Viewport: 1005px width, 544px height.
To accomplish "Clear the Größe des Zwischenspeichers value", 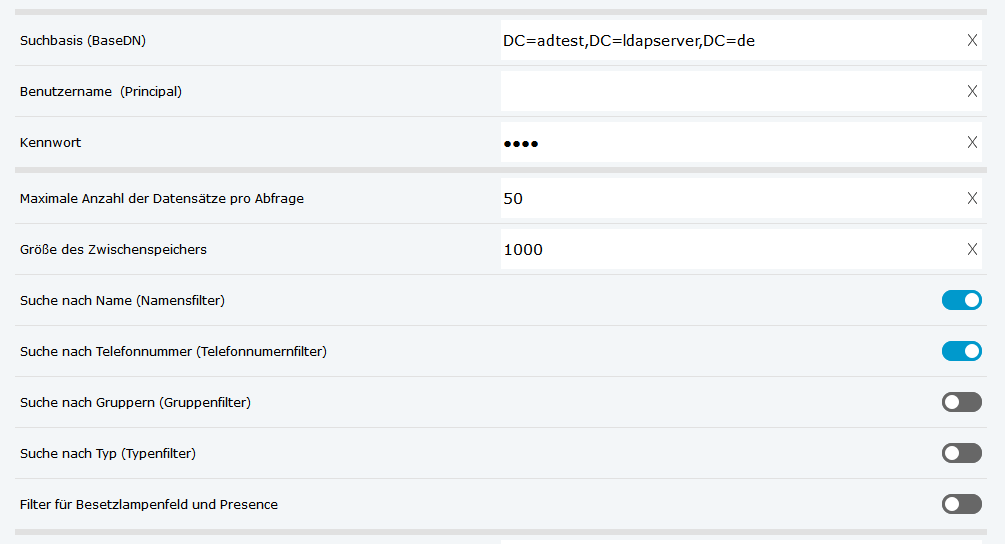I will [972, 249].
